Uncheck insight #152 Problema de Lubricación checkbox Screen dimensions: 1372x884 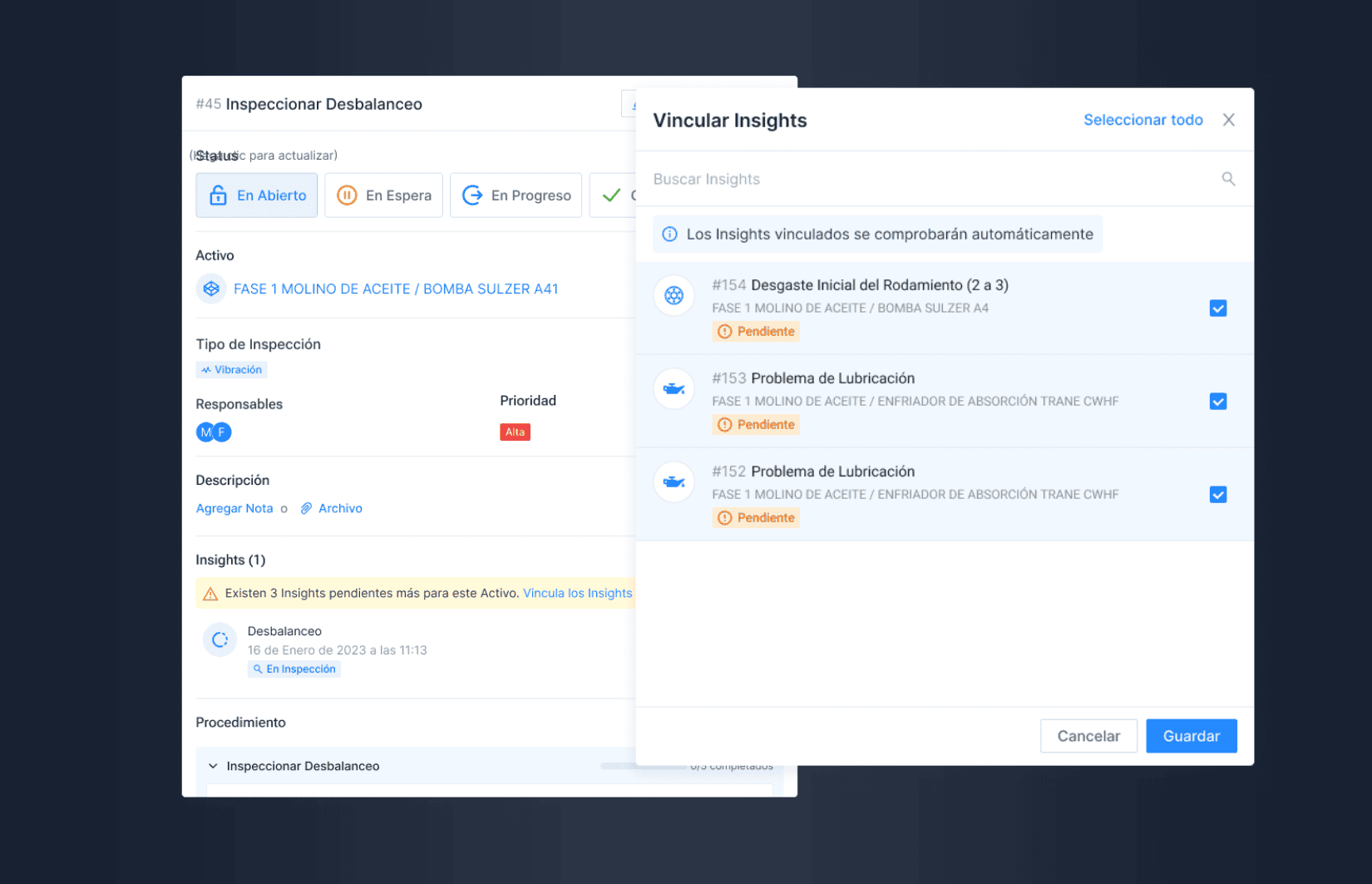(x=1217, y=495)
